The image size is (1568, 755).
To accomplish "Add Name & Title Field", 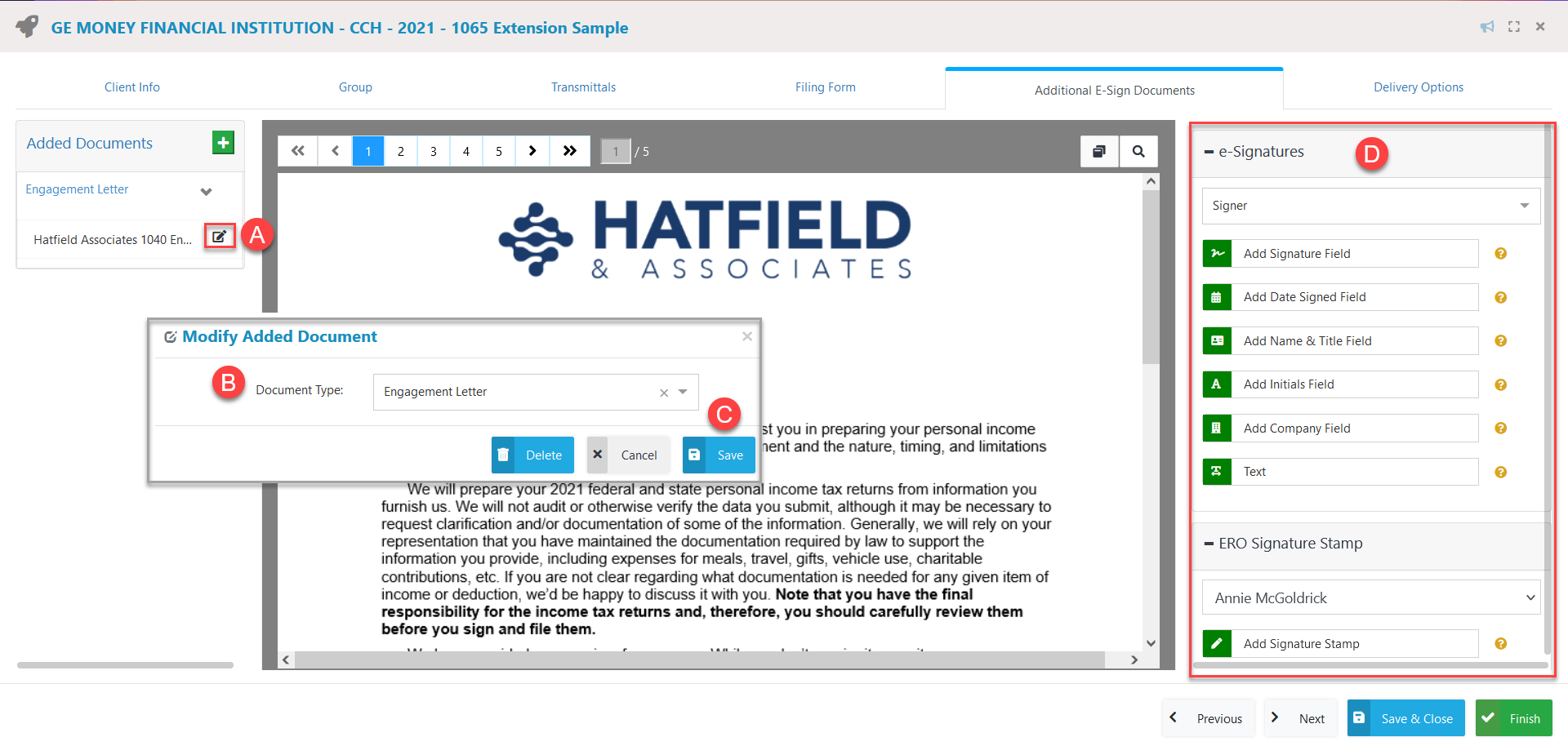I will [x=1340, y=341].
